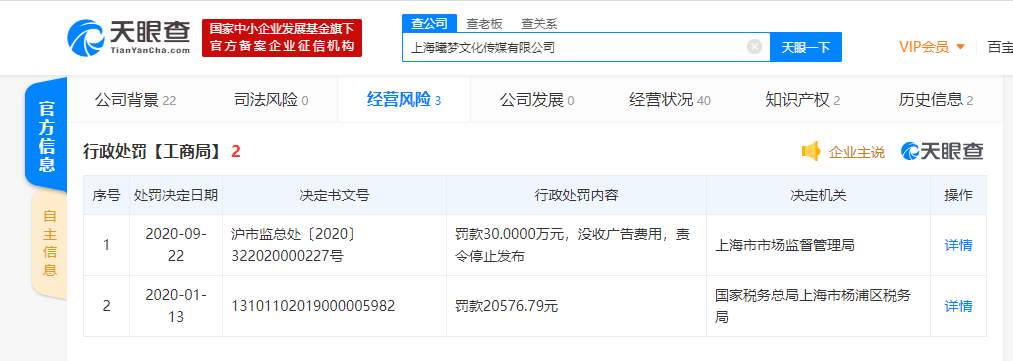Click document number 1310110201900005982
The image size is (1013, 361).
[x=313, y=306]
